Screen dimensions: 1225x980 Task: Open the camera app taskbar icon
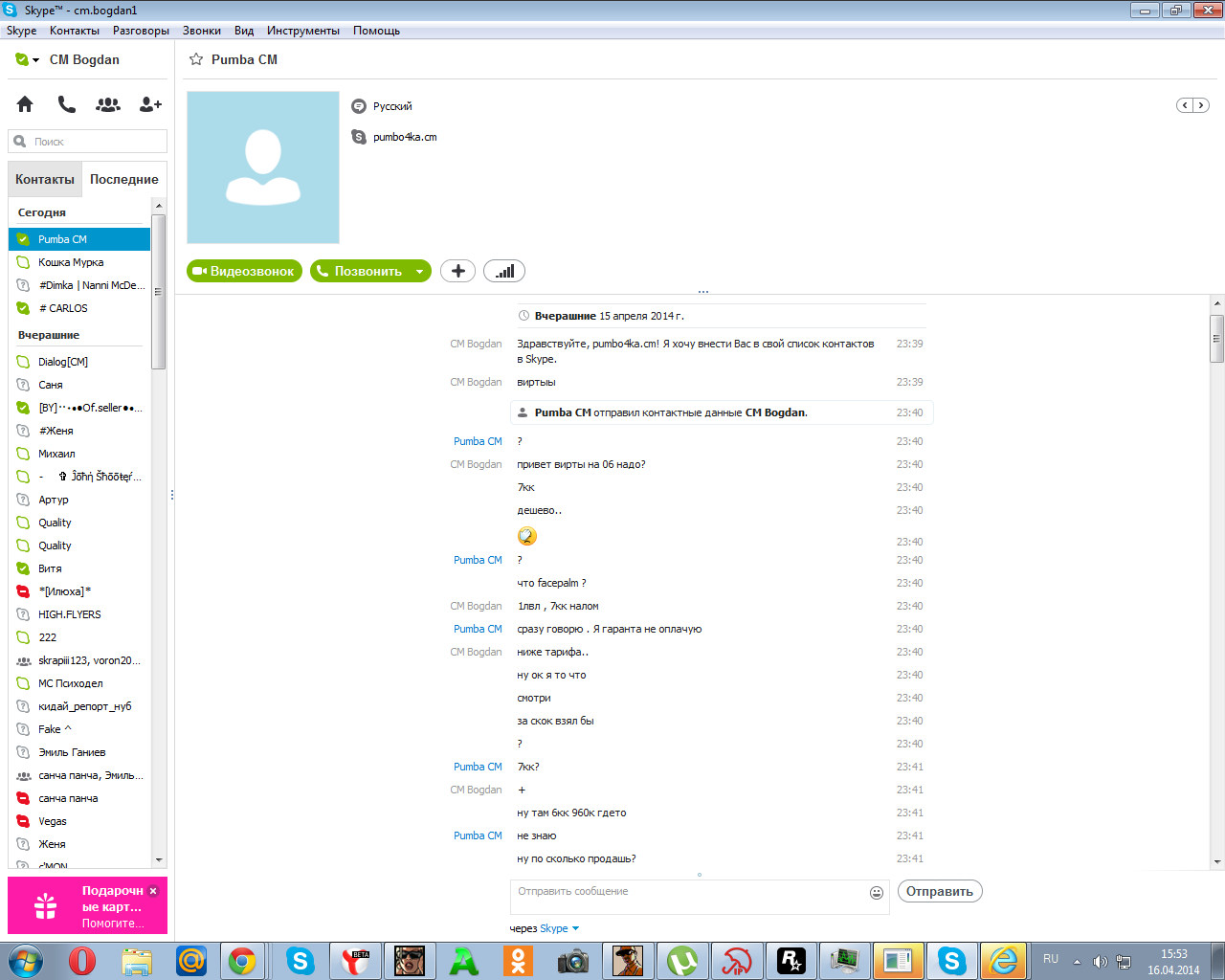click(x=573, y=961)
